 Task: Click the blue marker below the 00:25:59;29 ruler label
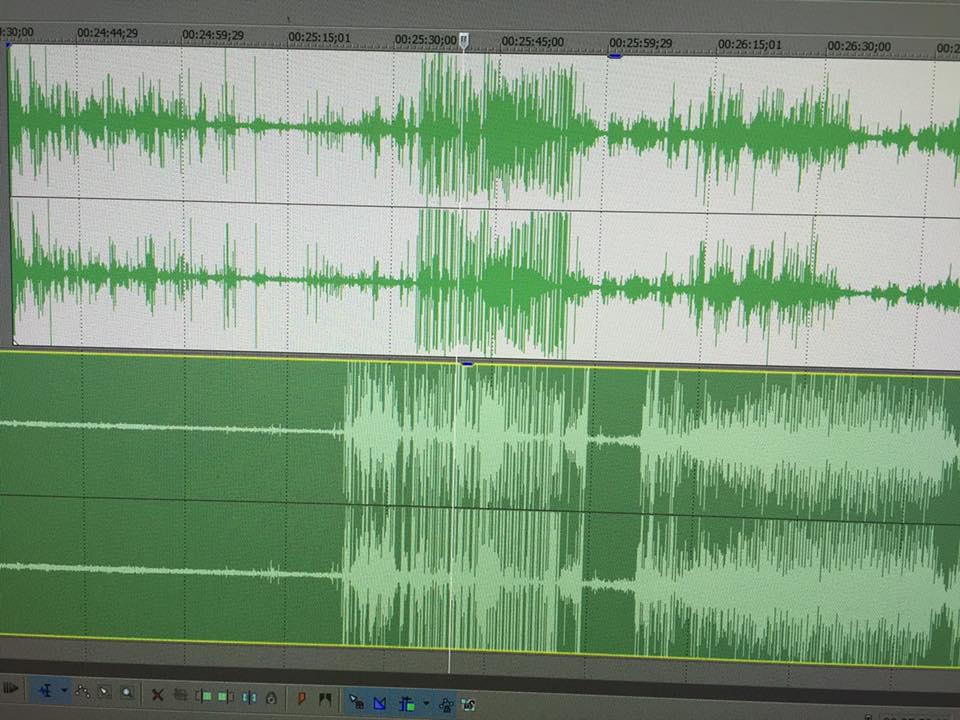coord(615,56)
